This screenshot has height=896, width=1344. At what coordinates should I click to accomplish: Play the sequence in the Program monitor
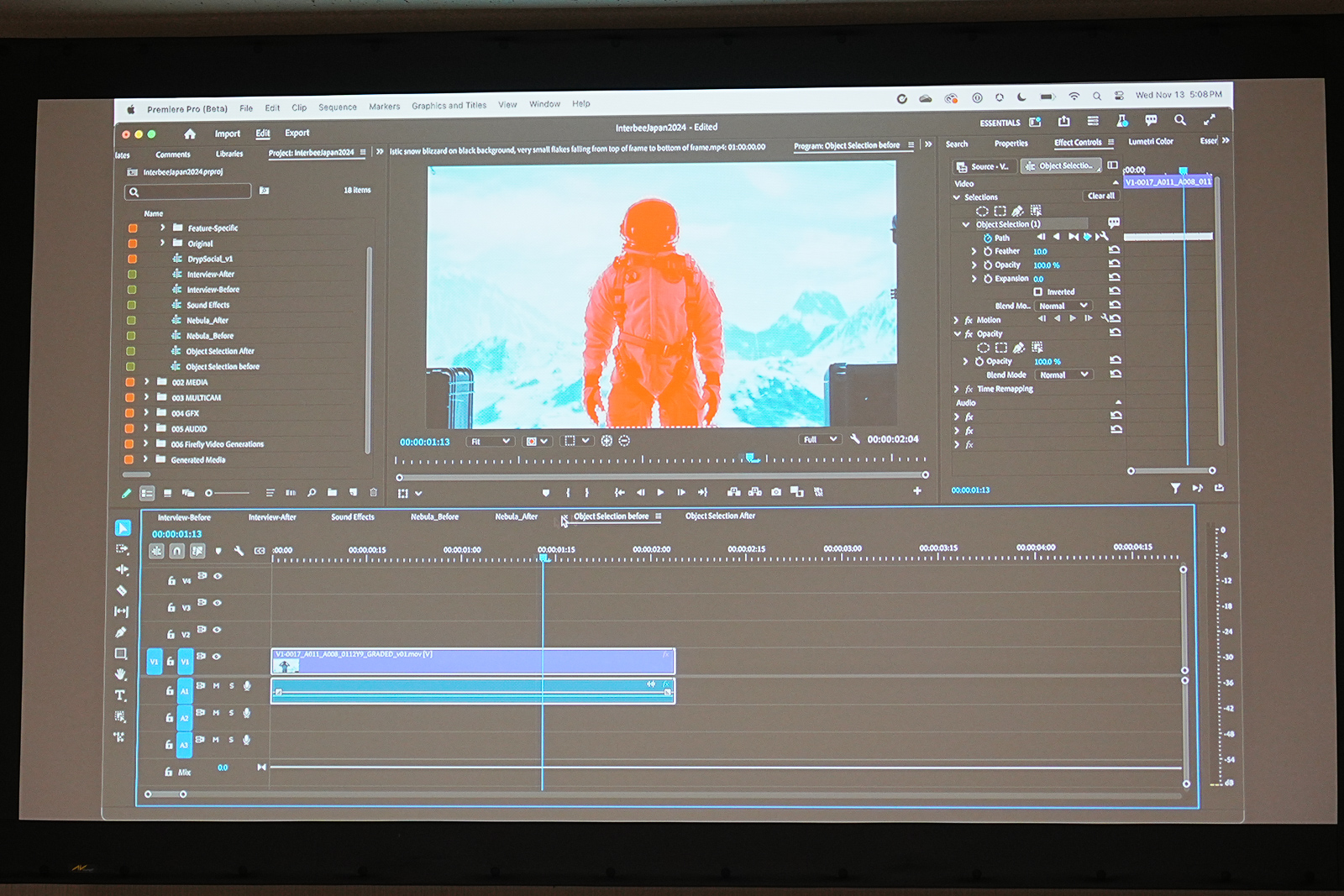pos(660,492)
